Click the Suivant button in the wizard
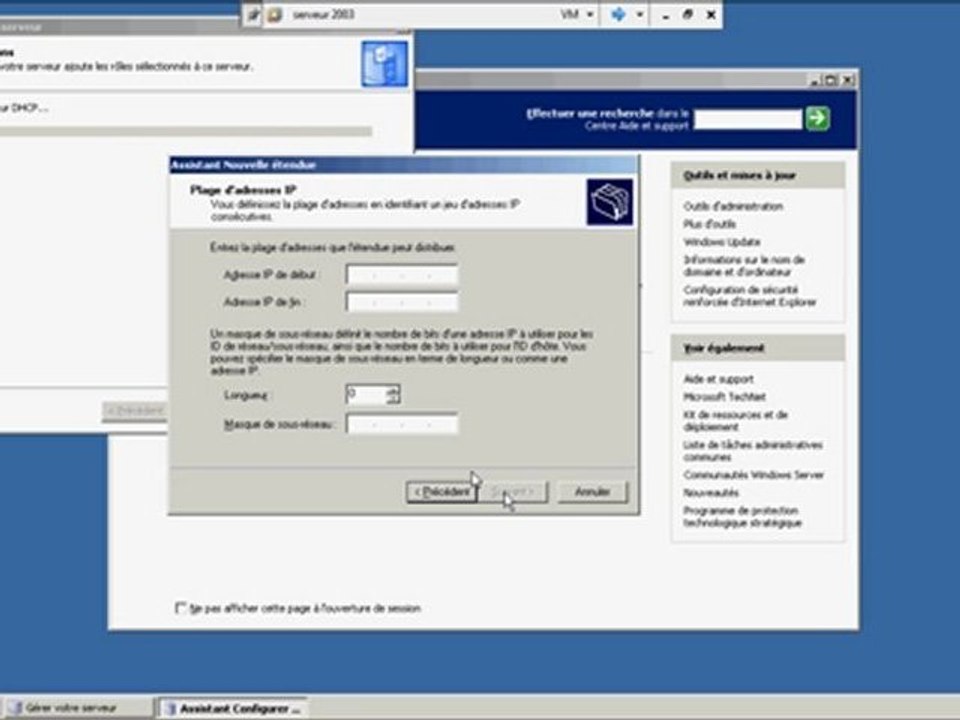The height and width of the screenshot is (720, 960). [x=513, y=492]
